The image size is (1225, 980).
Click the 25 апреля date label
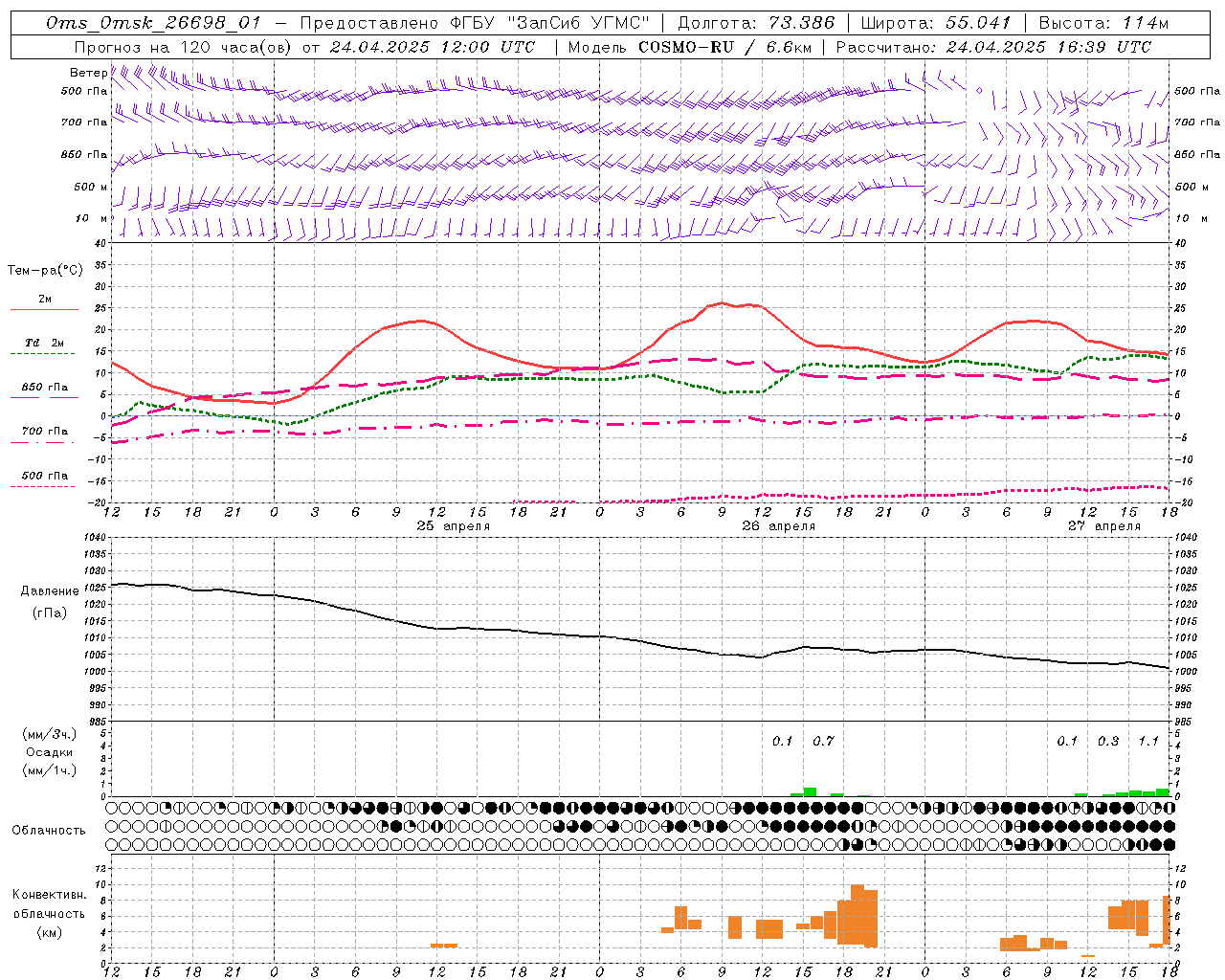(x=453, y=525)
